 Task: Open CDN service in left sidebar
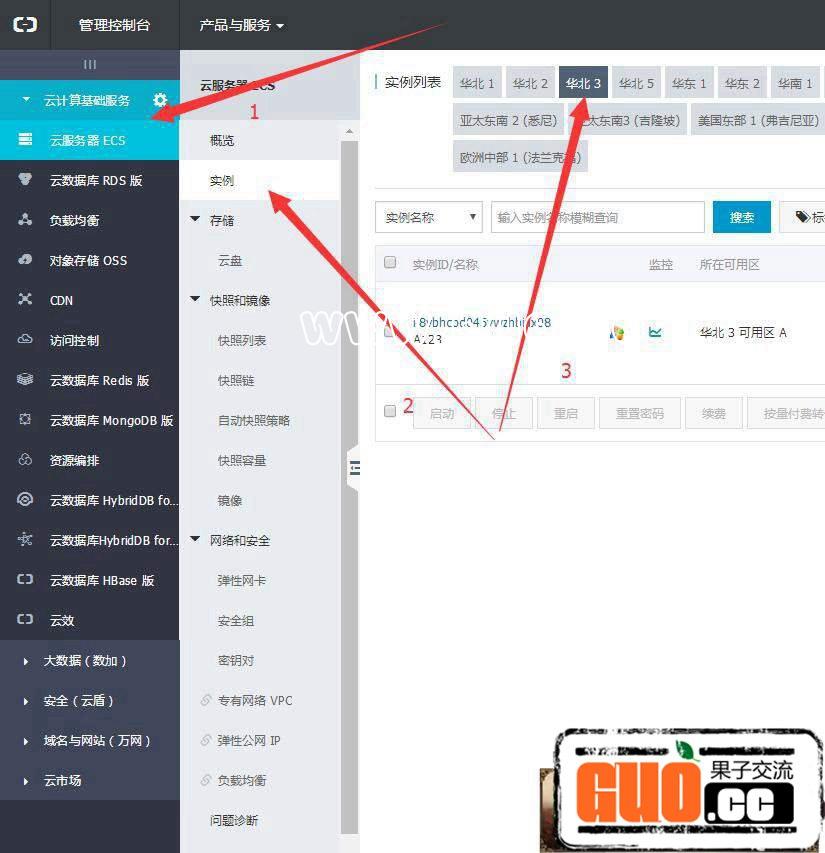tap(61, 300)
